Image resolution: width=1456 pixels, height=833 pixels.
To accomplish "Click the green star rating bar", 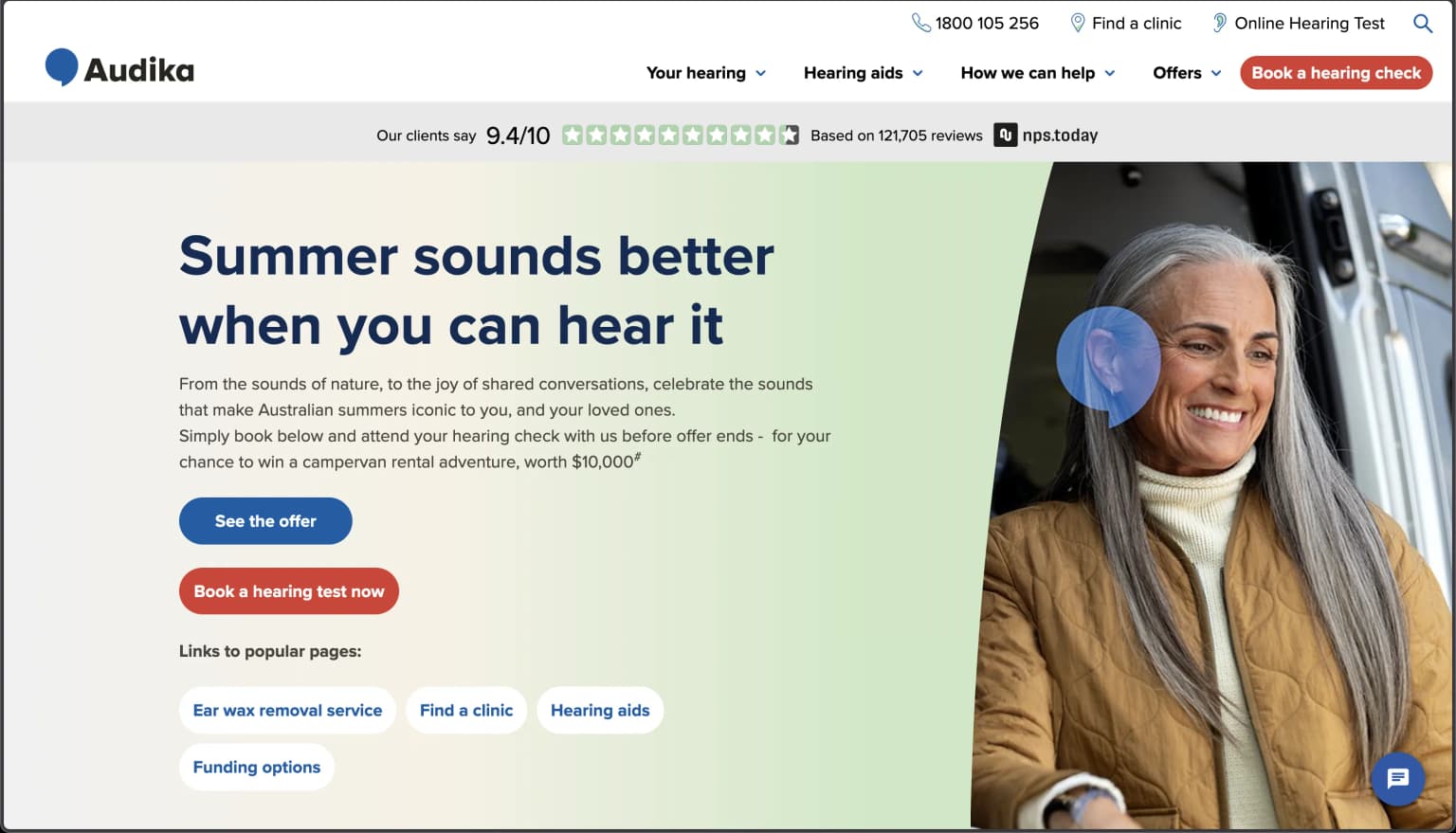I will [681, 135].
